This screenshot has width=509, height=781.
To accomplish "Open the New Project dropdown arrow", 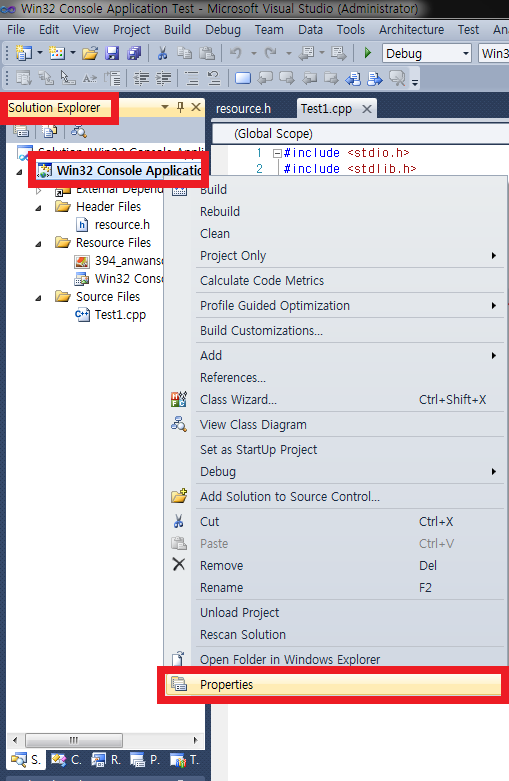I will coord(39,53).
